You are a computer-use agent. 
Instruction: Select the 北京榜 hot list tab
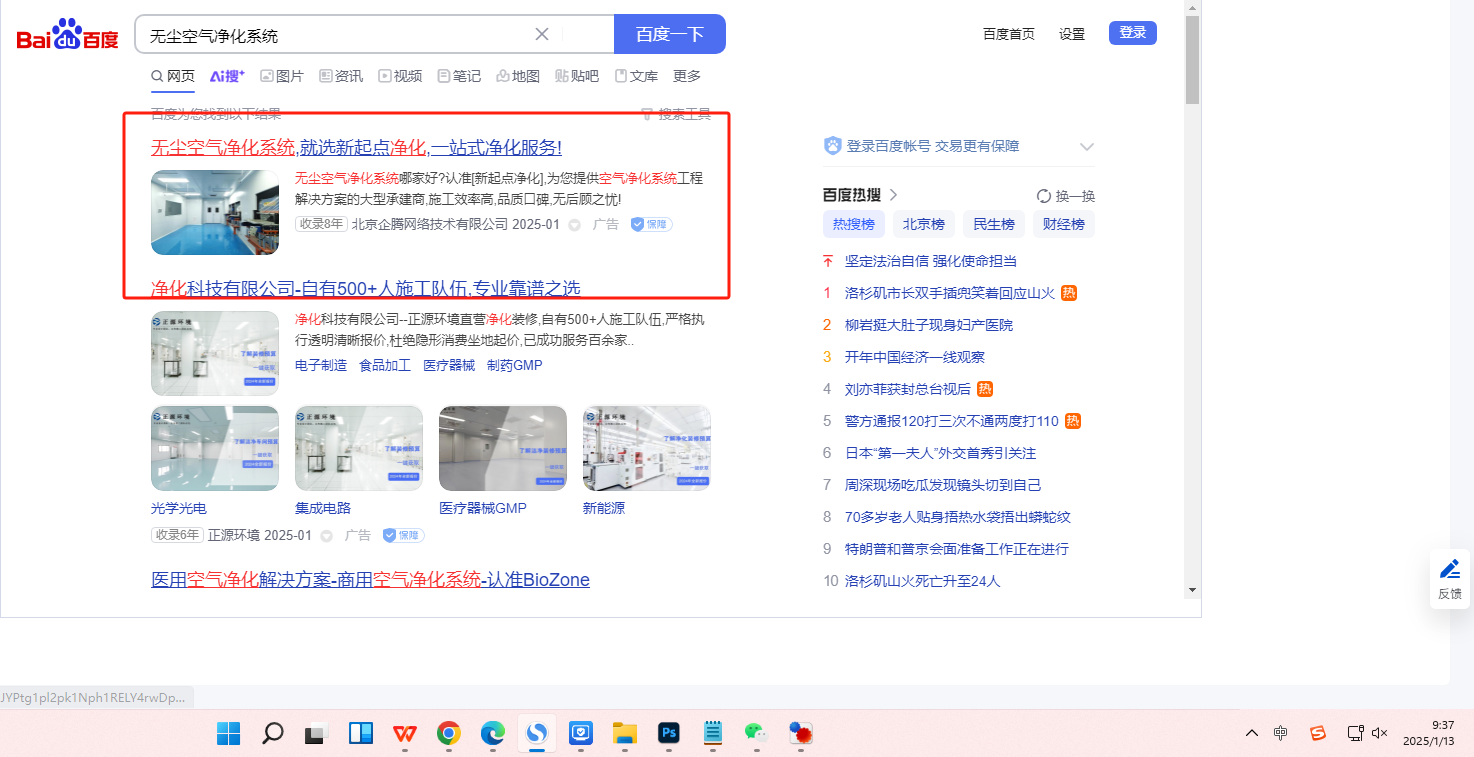(x=923, y=224)
